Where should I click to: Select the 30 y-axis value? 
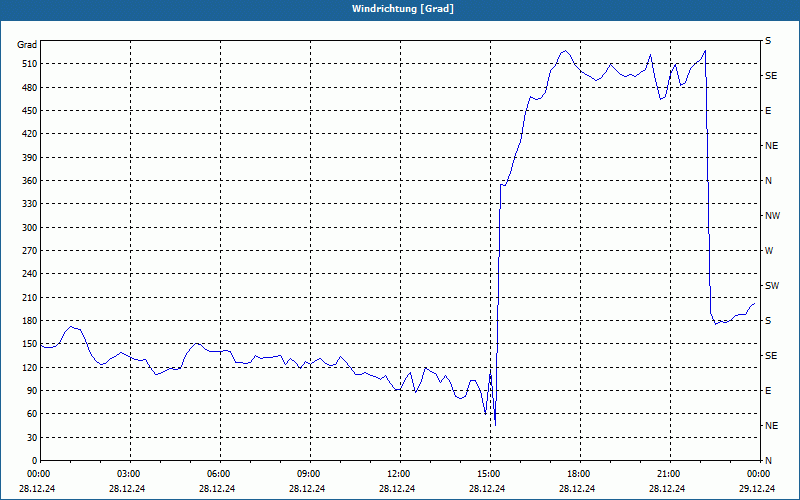point(32,437)
